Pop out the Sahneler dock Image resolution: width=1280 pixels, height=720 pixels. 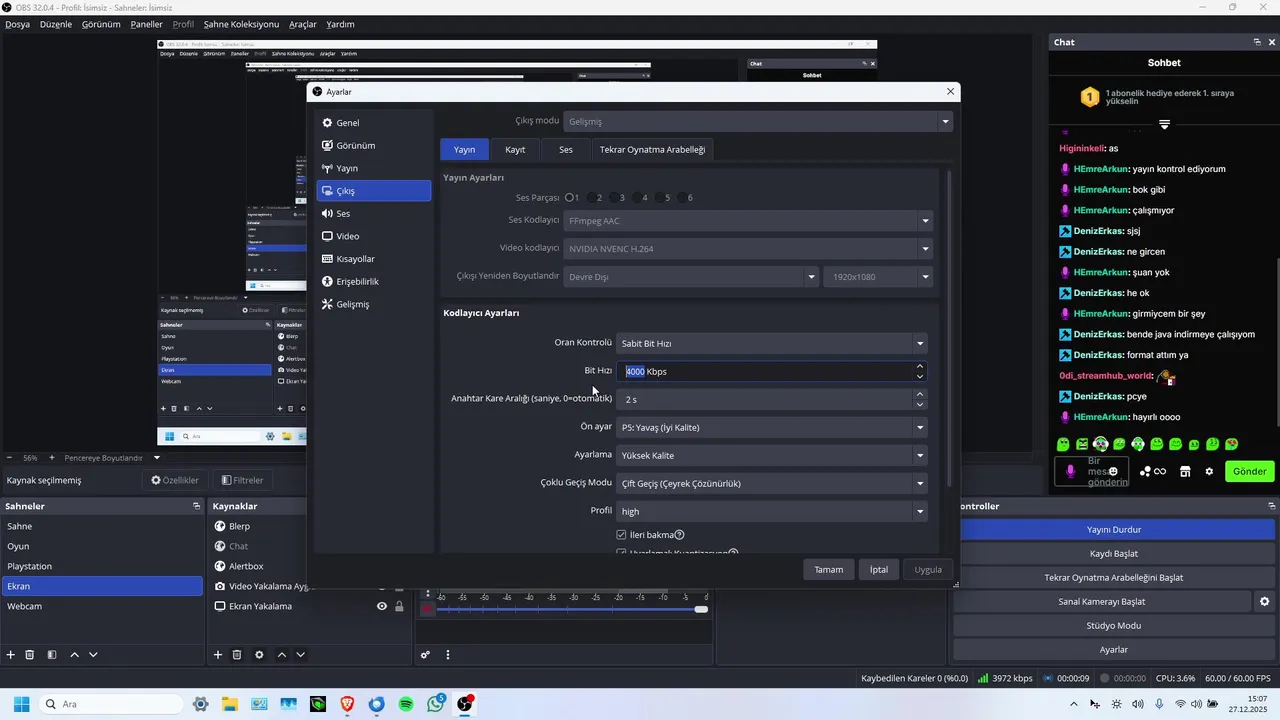click(196, 506)
